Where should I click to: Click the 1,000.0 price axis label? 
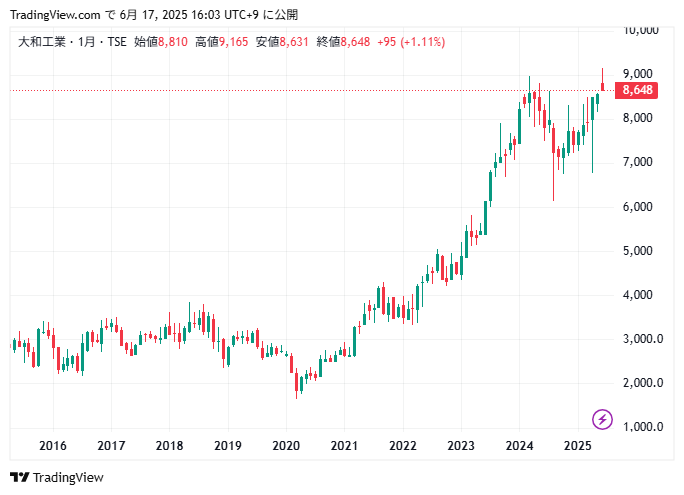coord(643,427)
